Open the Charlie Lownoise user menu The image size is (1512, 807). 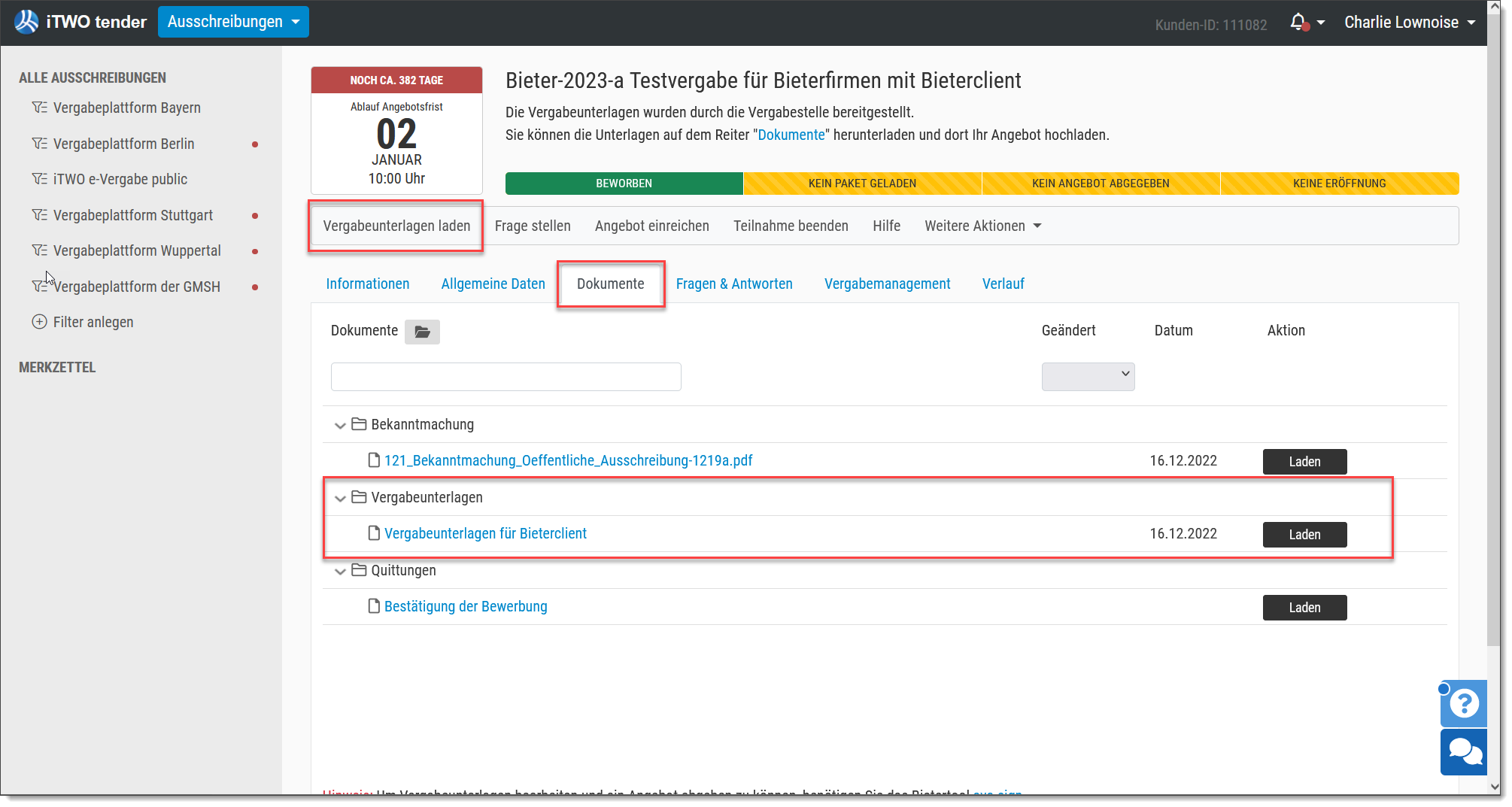1410,22
